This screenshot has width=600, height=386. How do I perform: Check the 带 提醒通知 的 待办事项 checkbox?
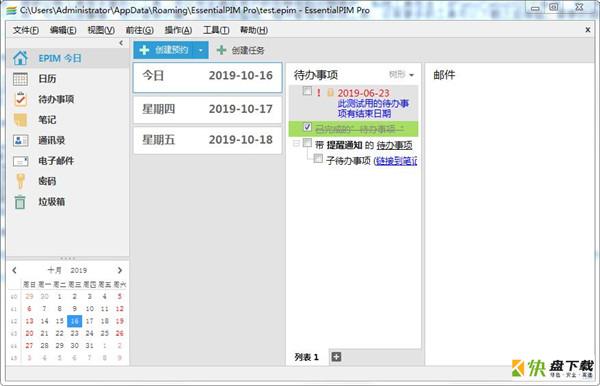307,143
